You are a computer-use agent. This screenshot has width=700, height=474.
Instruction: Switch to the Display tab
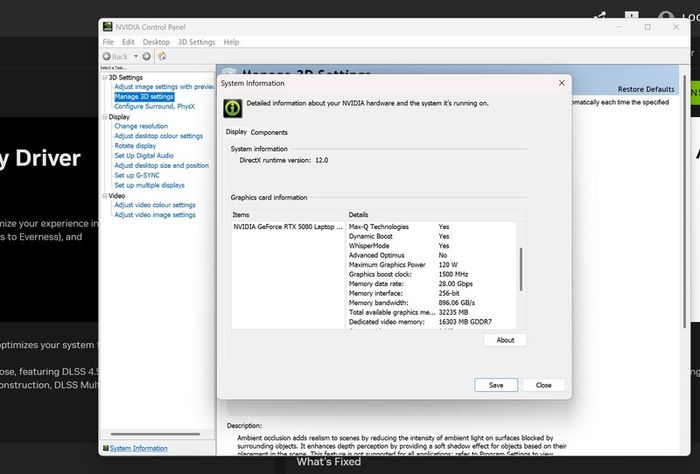point(236,132)
